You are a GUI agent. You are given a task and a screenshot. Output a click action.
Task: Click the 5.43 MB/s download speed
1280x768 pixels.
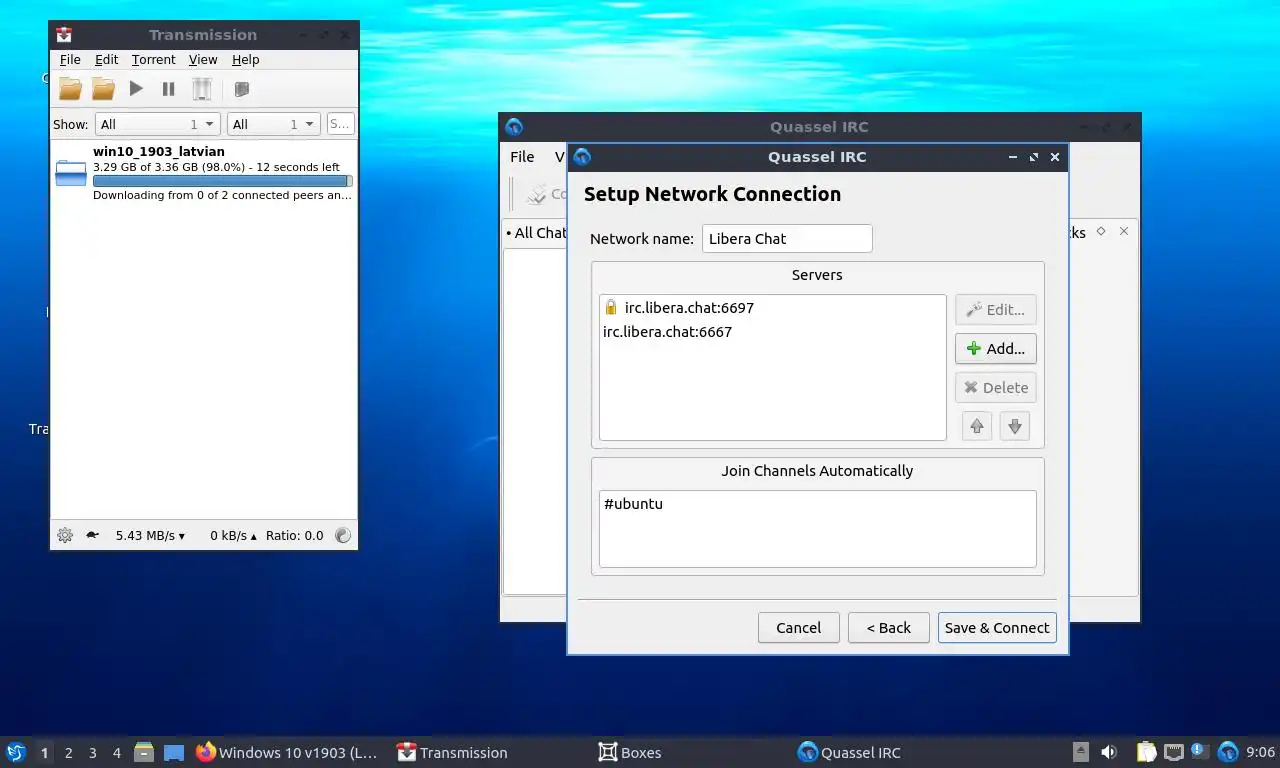click(150, 536)
